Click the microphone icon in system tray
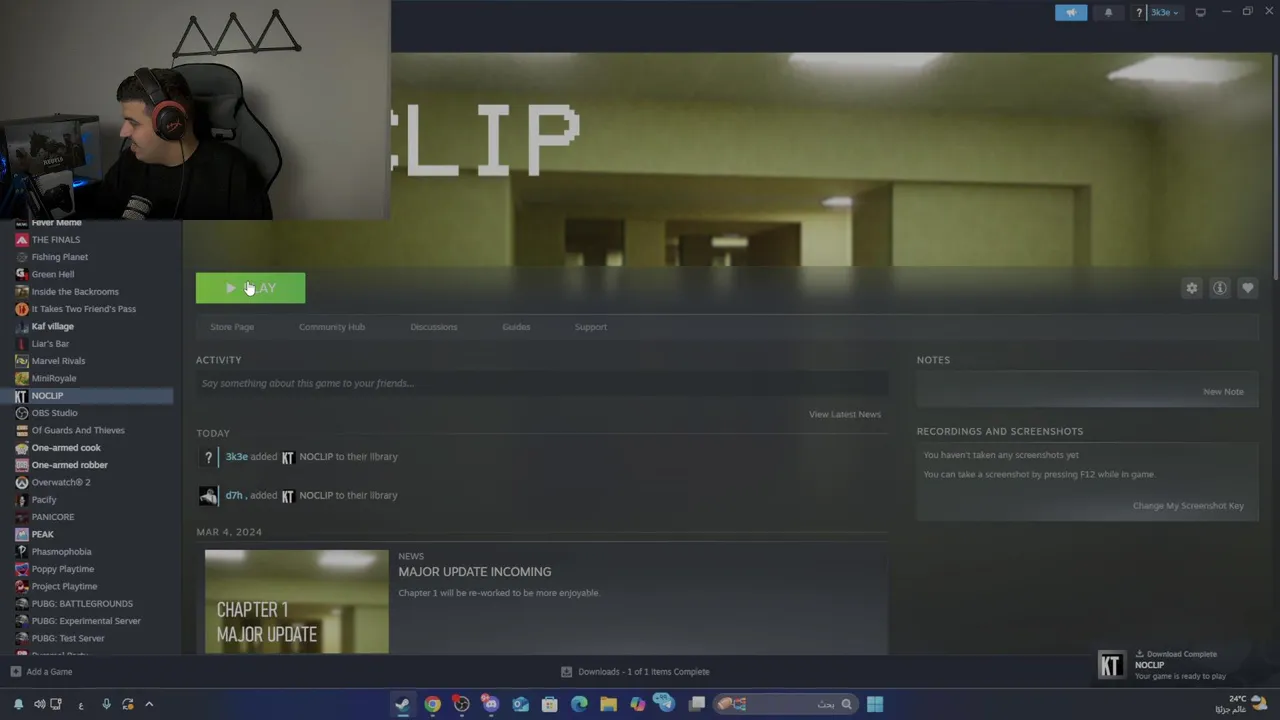The width and height of the screenshot is (1280, 720). [x=106, y=704]
